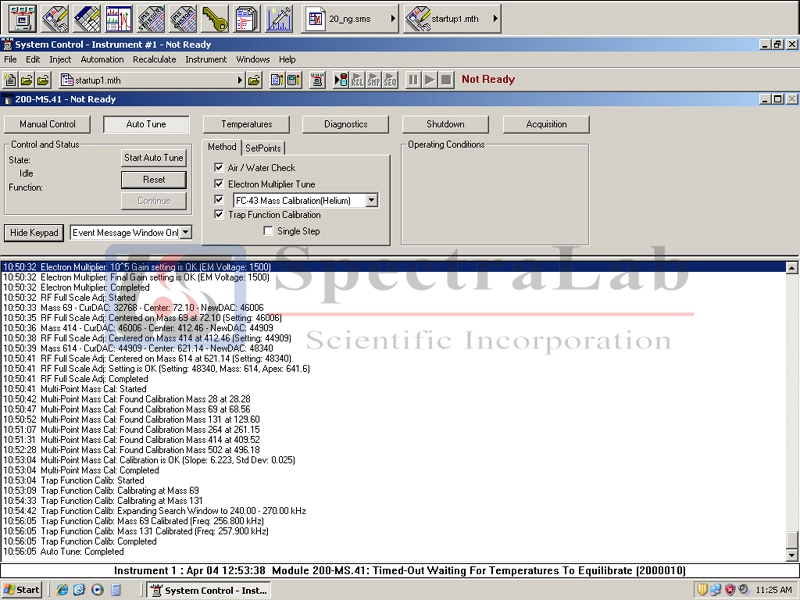800x600 pixels.
Task: Click the gold key security icon
Action: (x=212, y=18)
